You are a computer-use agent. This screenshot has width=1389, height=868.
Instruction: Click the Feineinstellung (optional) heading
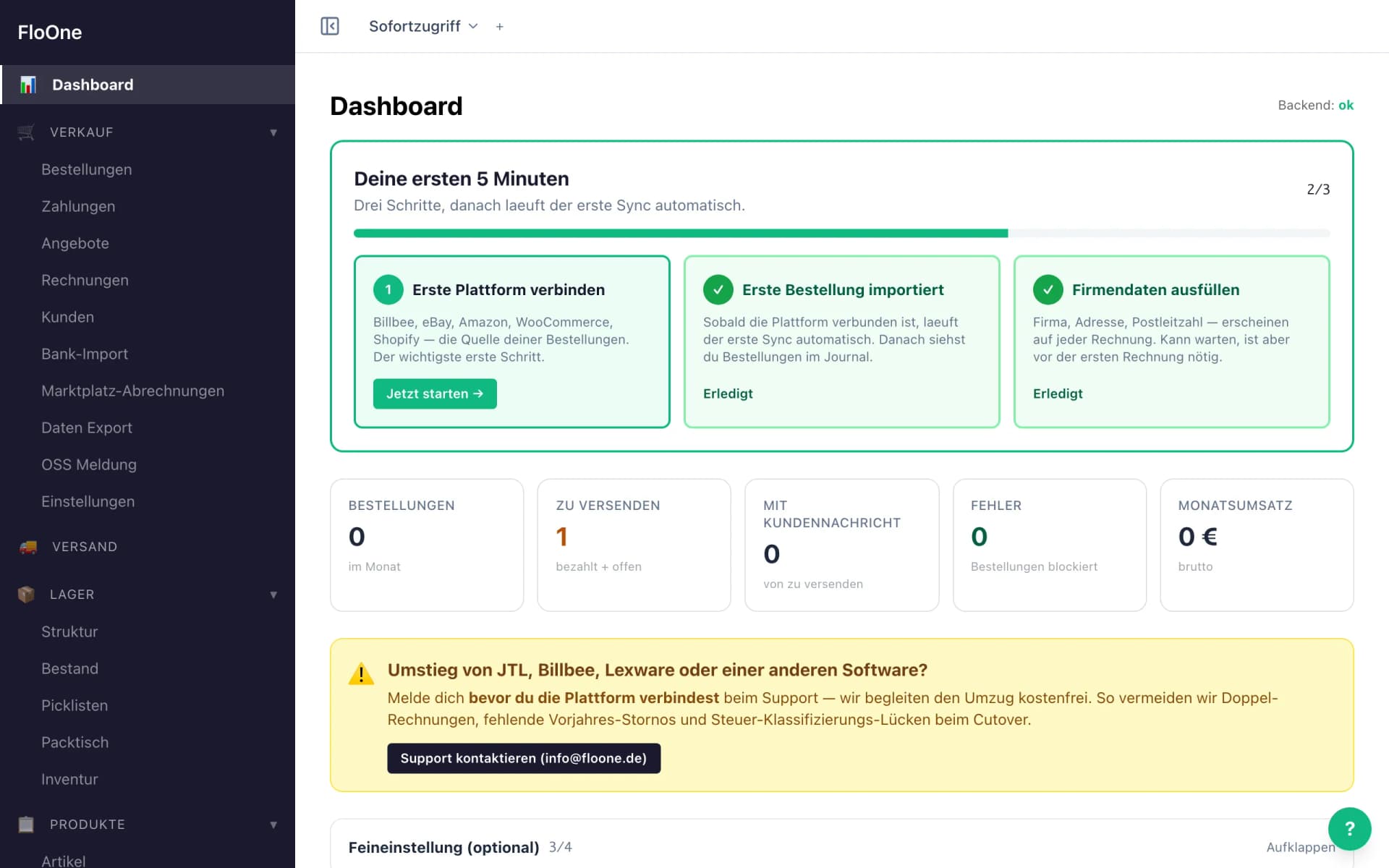pos(443,847)
